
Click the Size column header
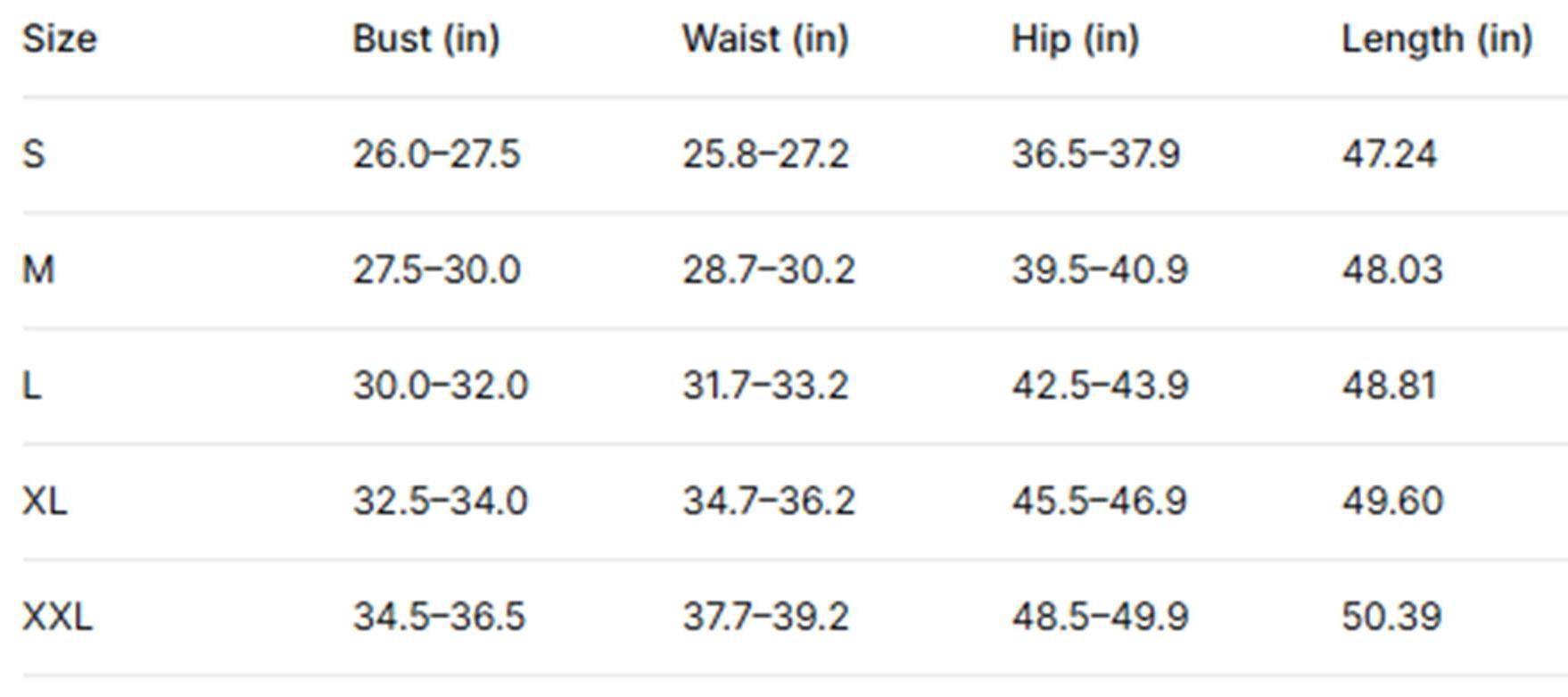coord(59,39)
